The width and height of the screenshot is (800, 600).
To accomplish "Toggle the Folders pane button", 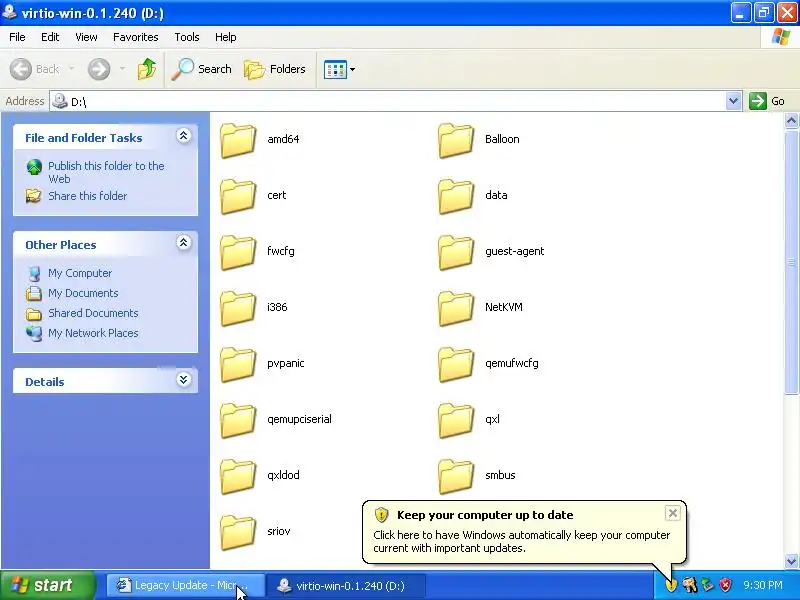I will click(275, 69).
